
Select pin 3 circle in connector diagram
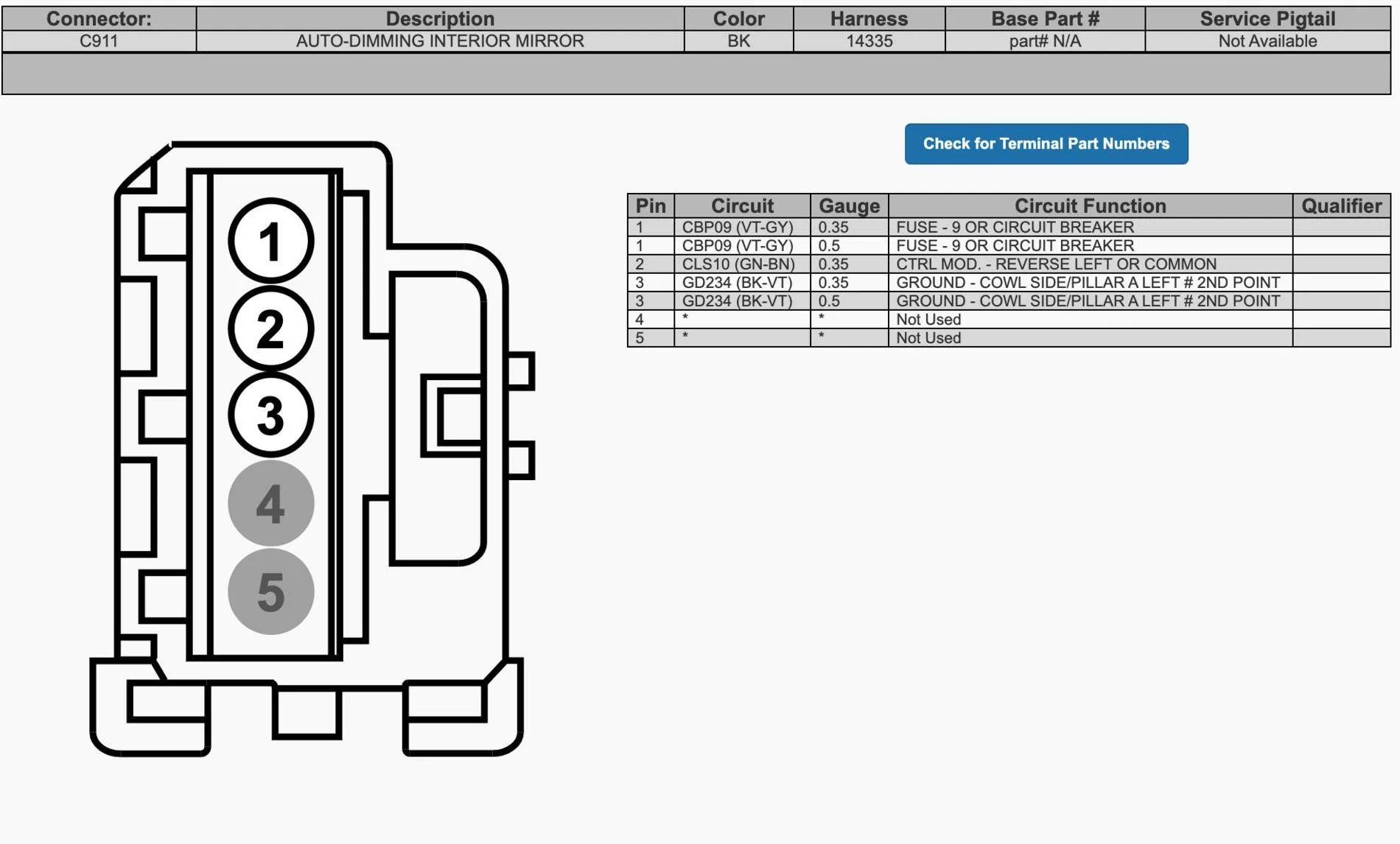271,415
